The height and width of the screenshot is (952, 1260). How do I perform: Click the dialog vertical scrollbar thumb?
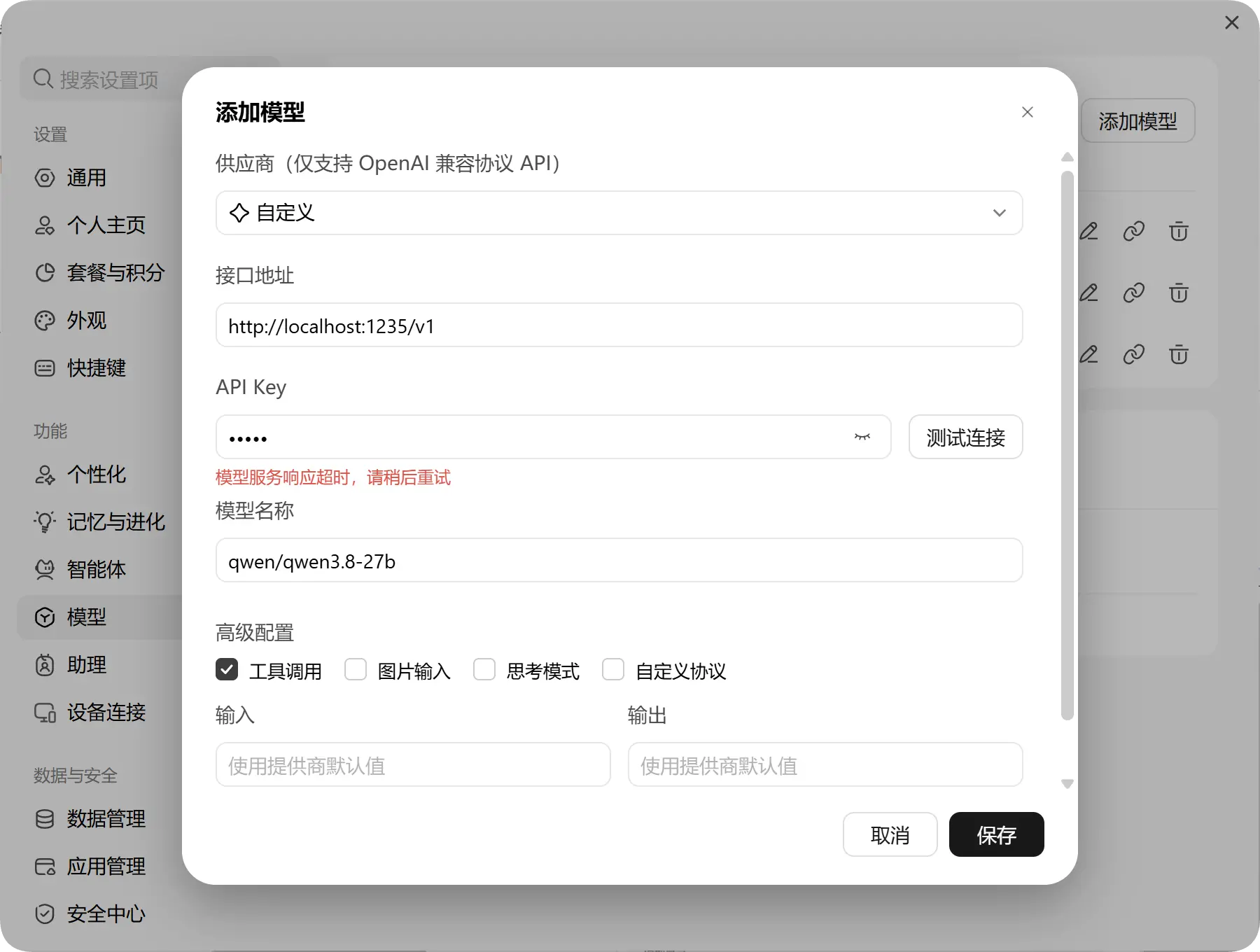pos(1067,446)
